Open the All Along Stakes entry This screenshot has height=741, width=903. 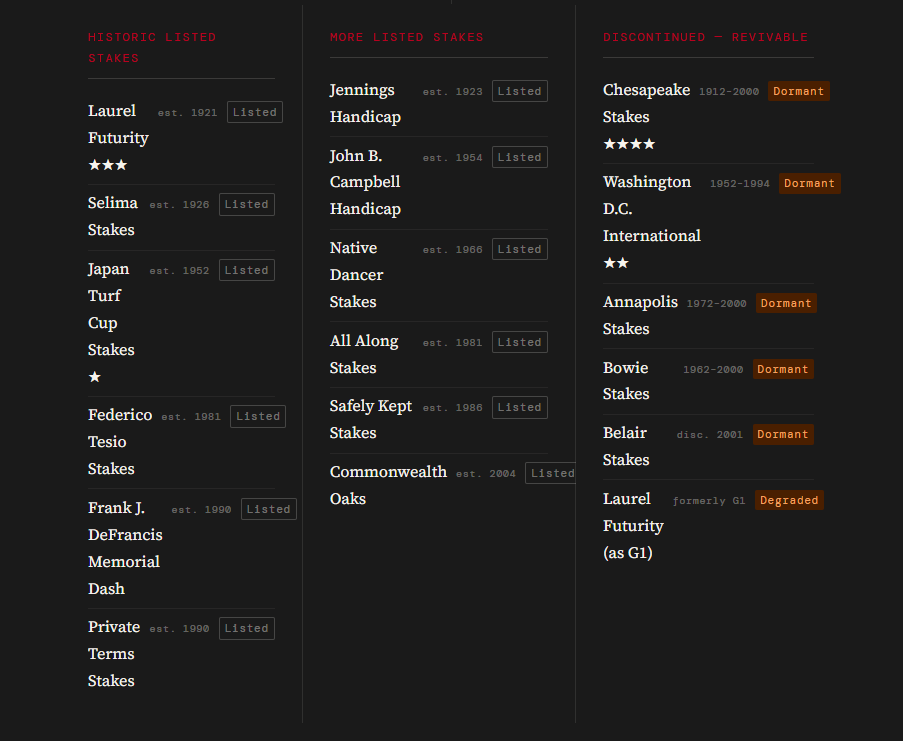click(x=364, y=355)
